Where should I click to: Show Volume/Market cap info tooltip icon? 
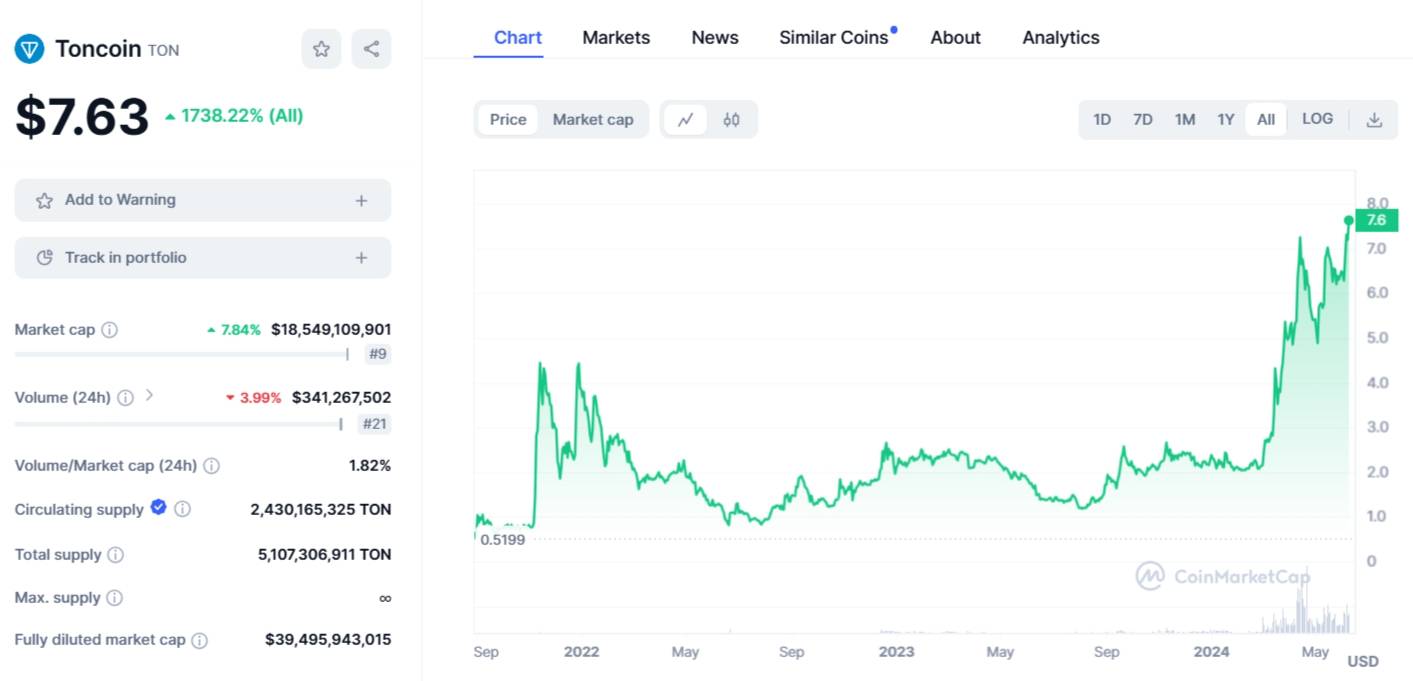click(212, 466)
